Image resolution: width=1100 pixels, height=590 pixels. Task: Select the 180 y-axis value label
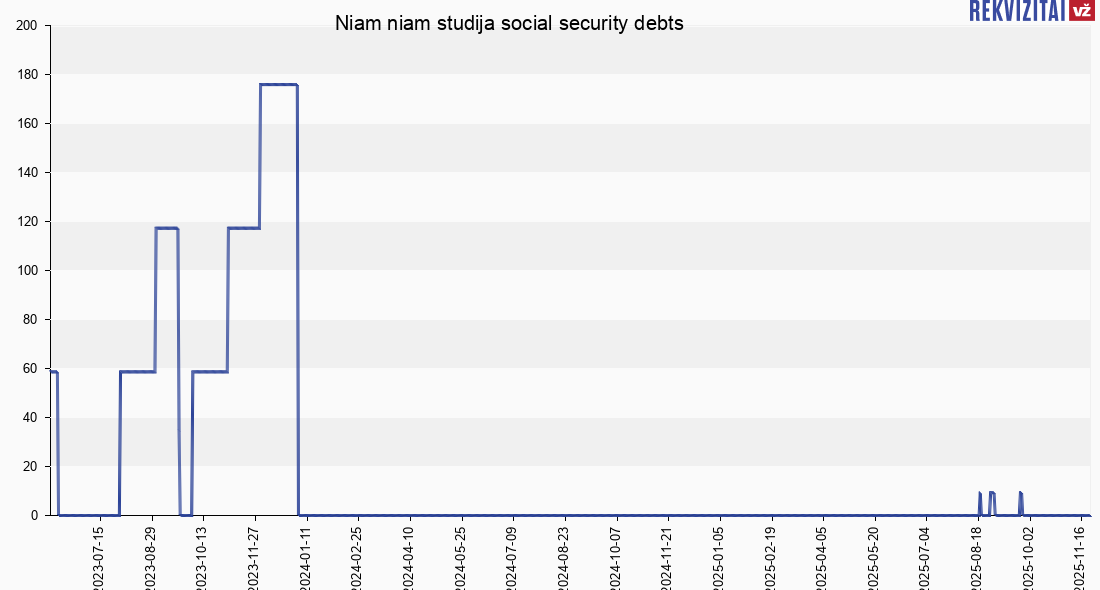tap(27, 75)
